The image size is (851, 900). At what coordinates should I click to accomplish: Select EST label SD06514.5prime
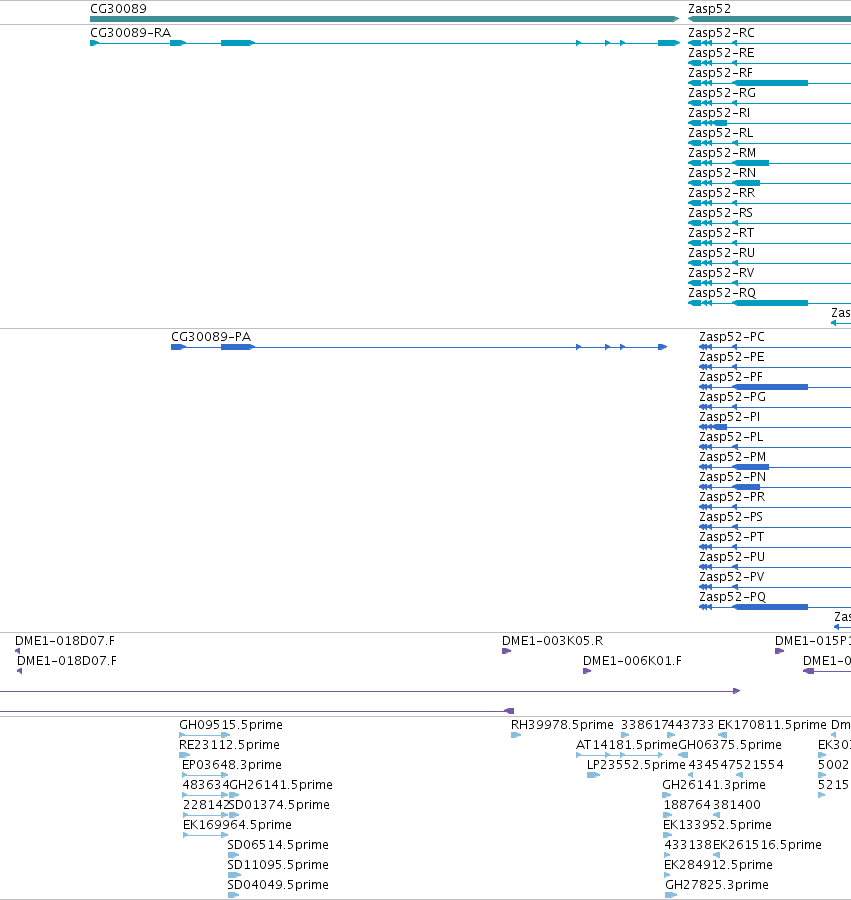pos(278,845)
